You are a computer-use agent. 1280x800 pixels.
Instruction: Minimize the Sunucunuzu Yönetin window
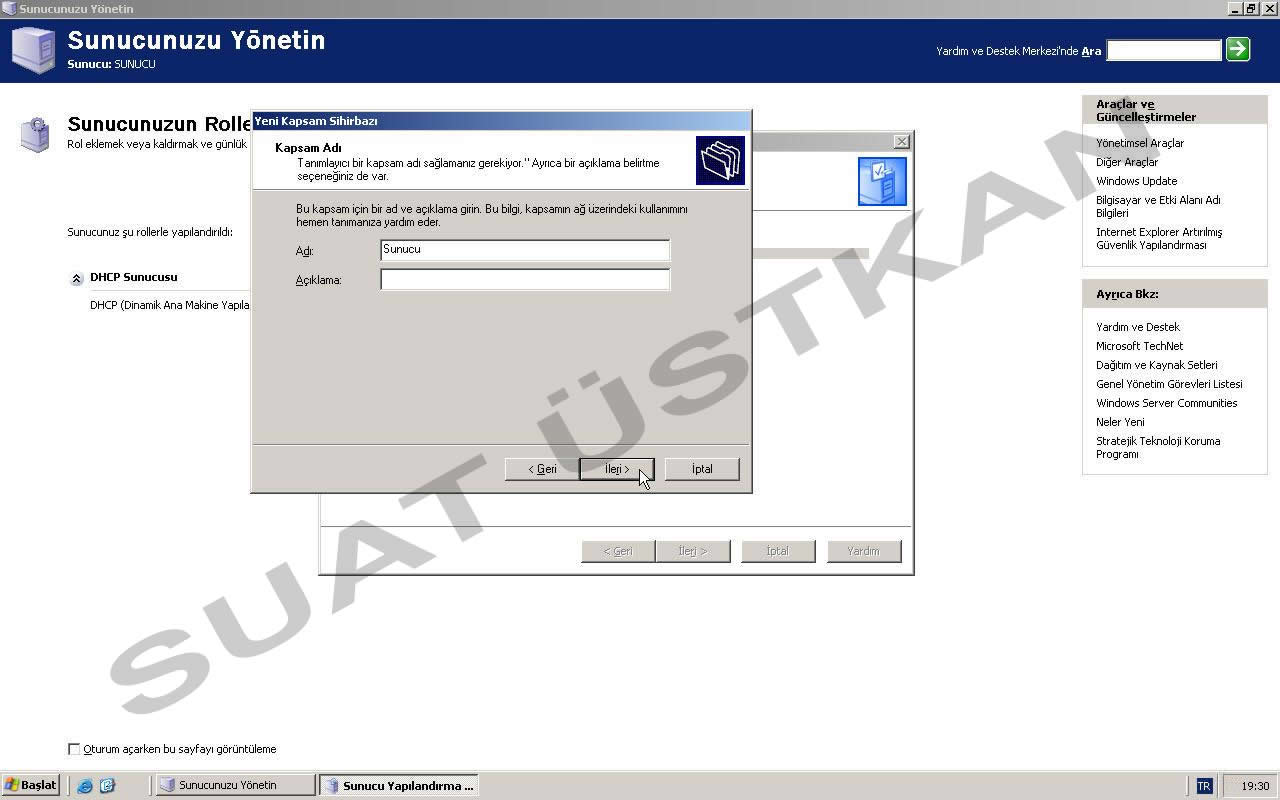tap(1235, 8)
